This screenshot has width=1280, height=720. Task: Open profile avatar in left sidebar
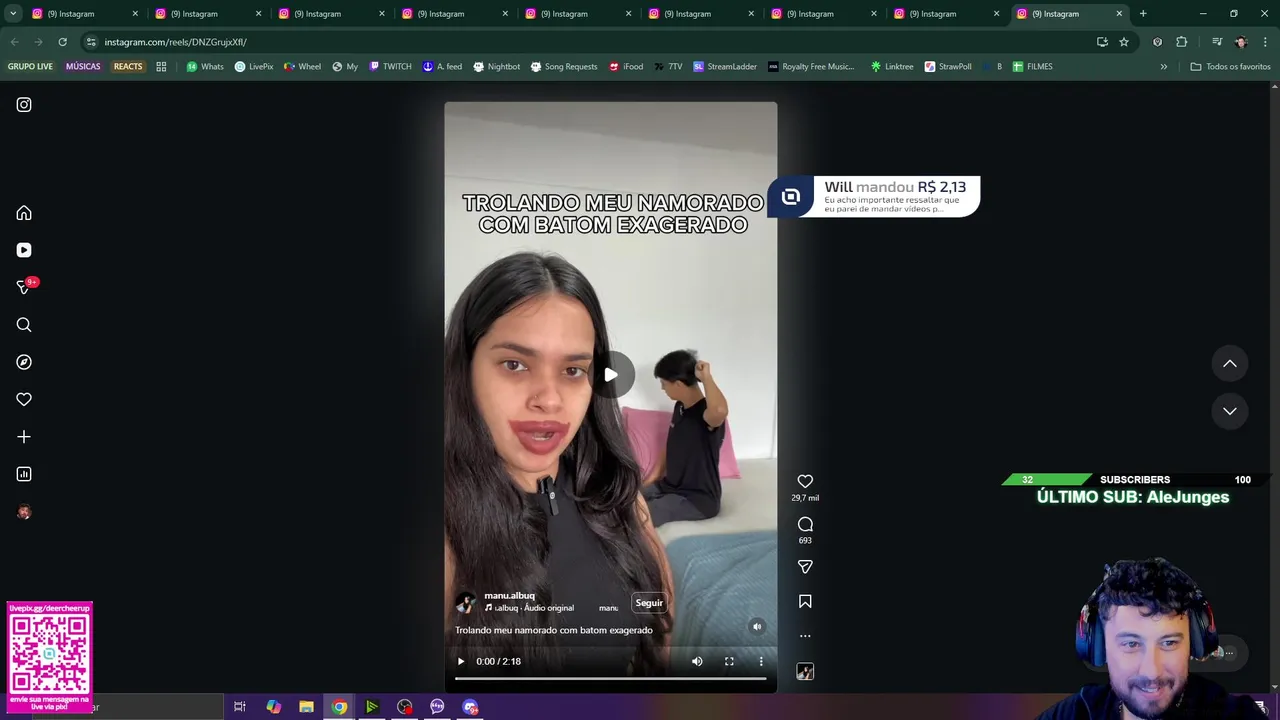24,512
